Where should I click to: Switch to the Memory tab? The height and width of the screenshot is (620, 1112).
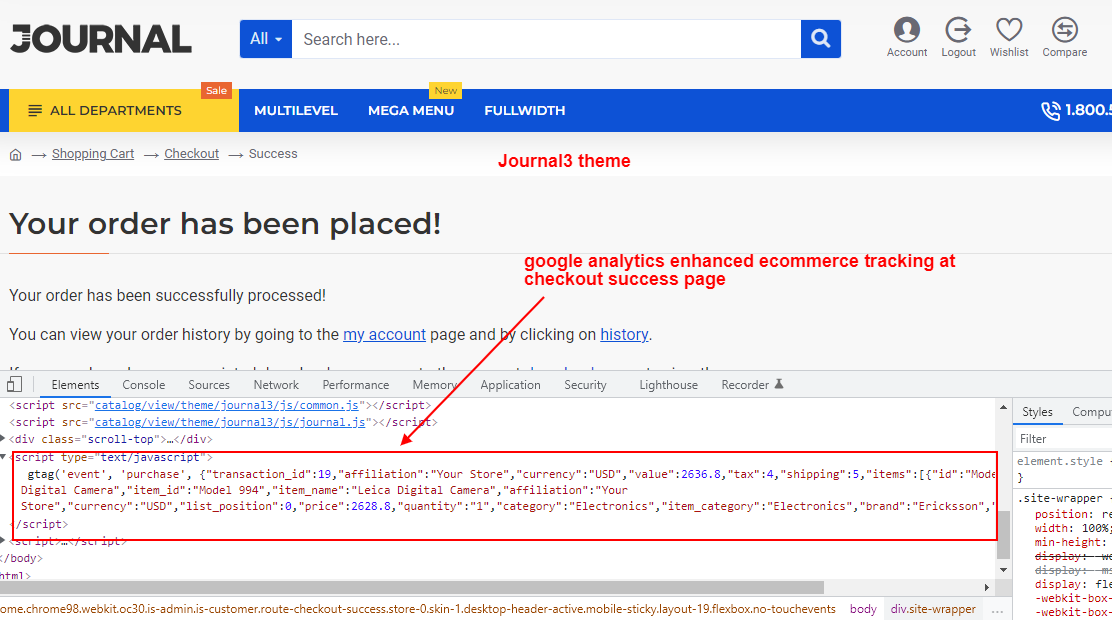[435, 384]
